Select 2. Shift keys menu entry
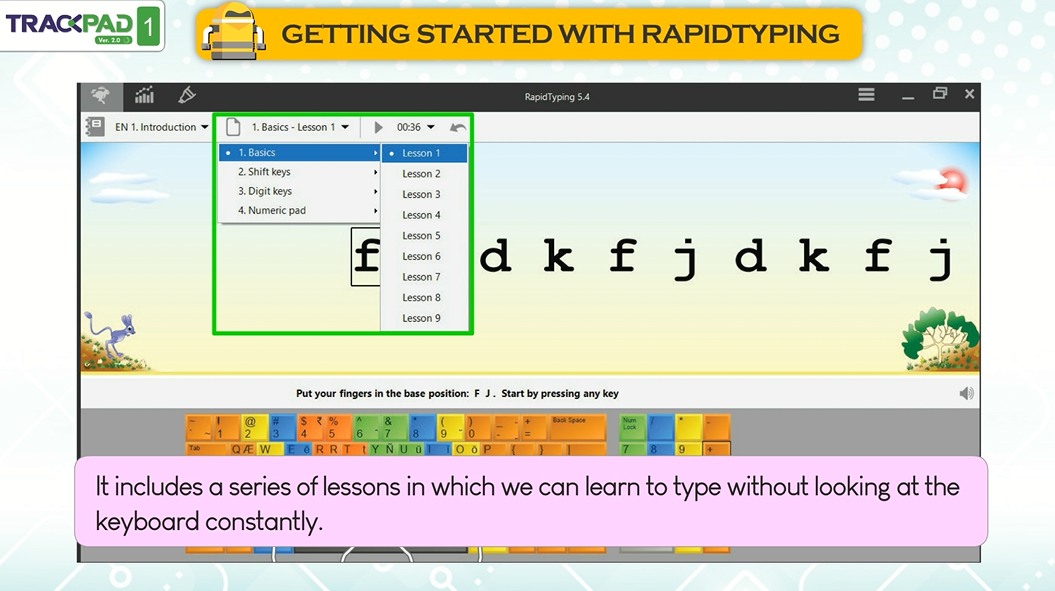The height and width of the screenshot is (591, 1055). tap(299, 172)
